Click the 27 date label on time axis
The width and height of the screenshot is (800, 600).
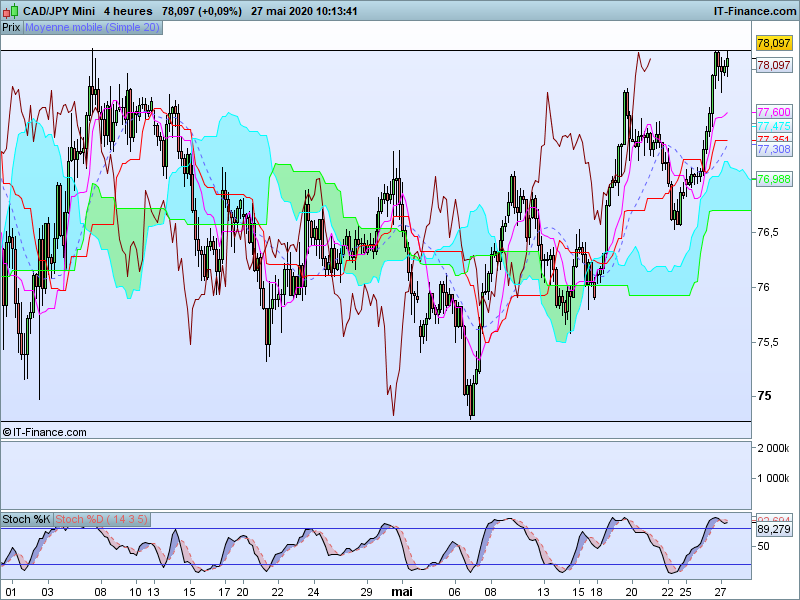(x=720, y=592)
